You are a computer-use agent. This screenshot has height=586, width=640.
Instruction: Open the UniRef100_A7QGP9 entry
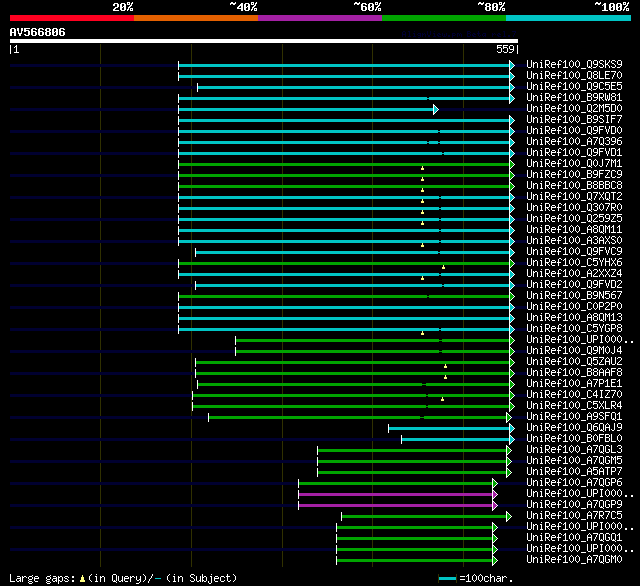coord(574,505)
